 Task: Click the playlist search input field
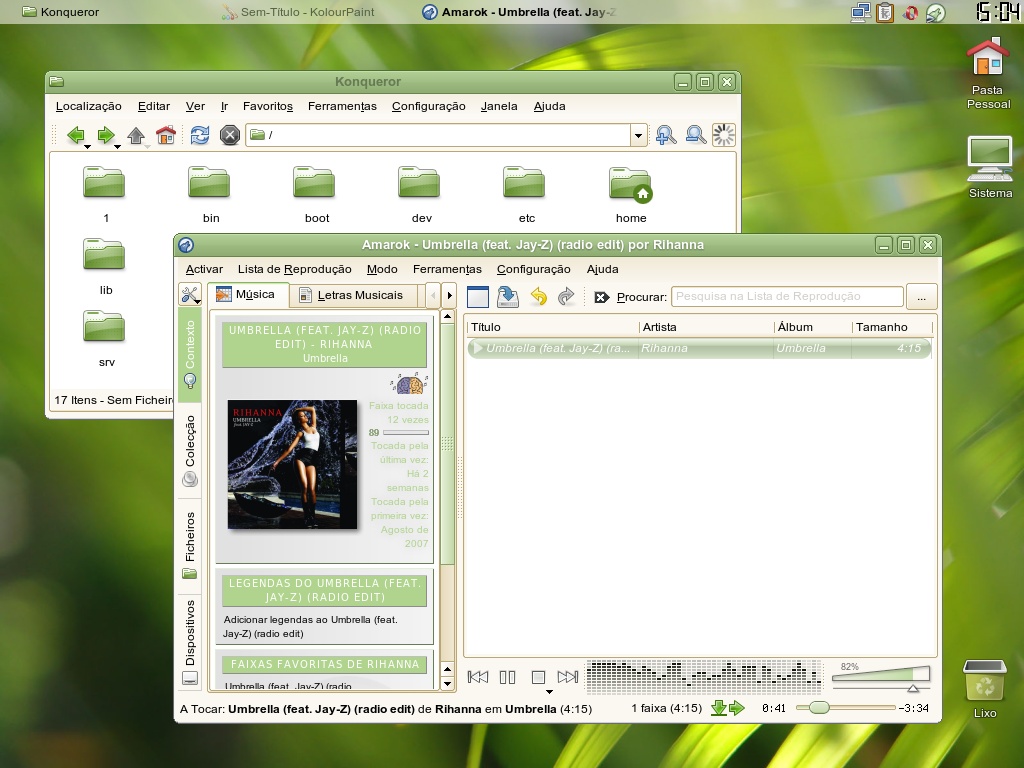(x=787, y=296)
